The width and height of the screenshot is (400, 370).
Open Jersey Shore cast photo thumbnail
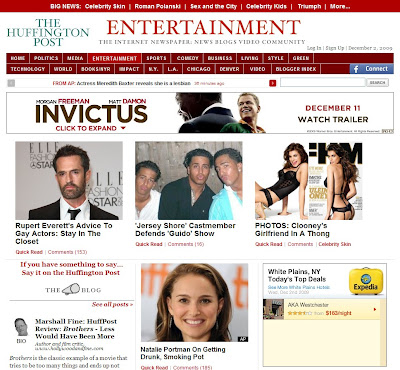[189, 180]
